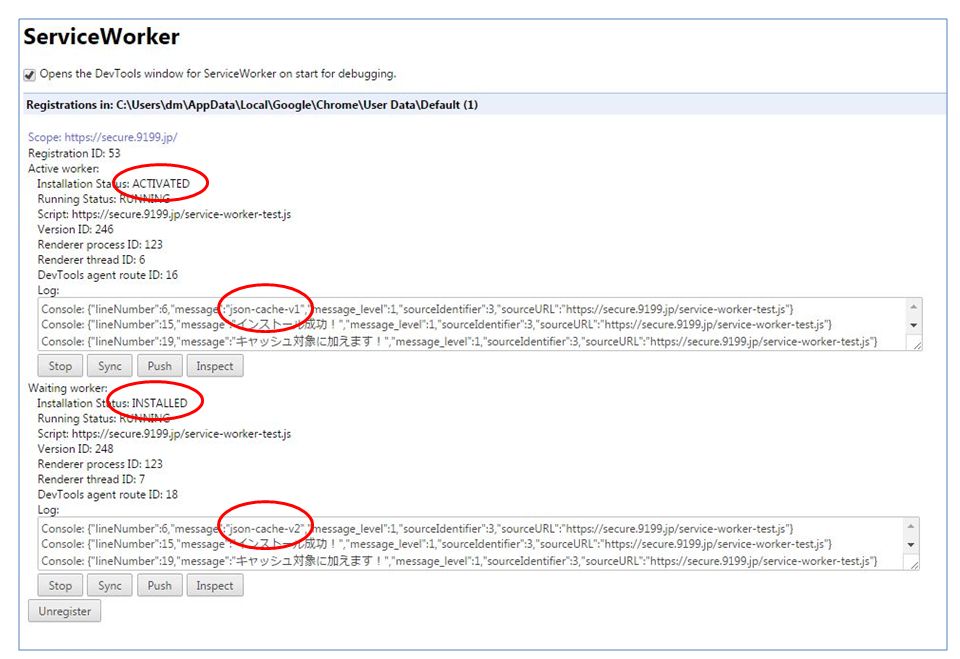This screenshot has width=960, height=659.
Task: Stop the active worker
Action: 60,366
